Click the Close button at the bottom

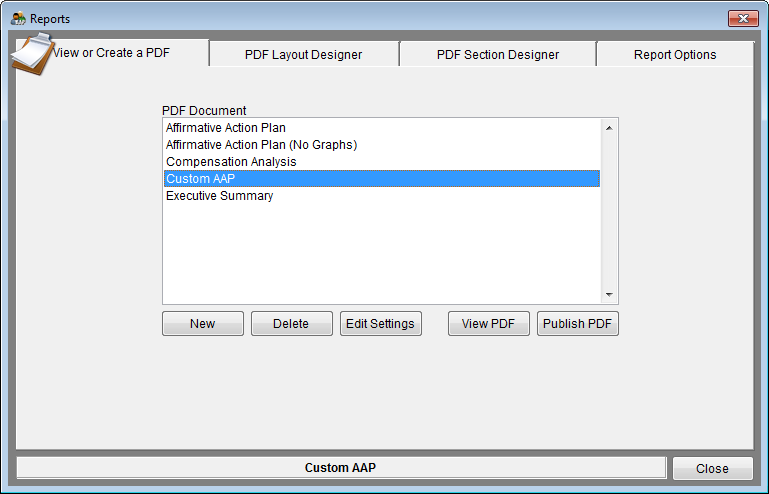click(x=712, y=468)
